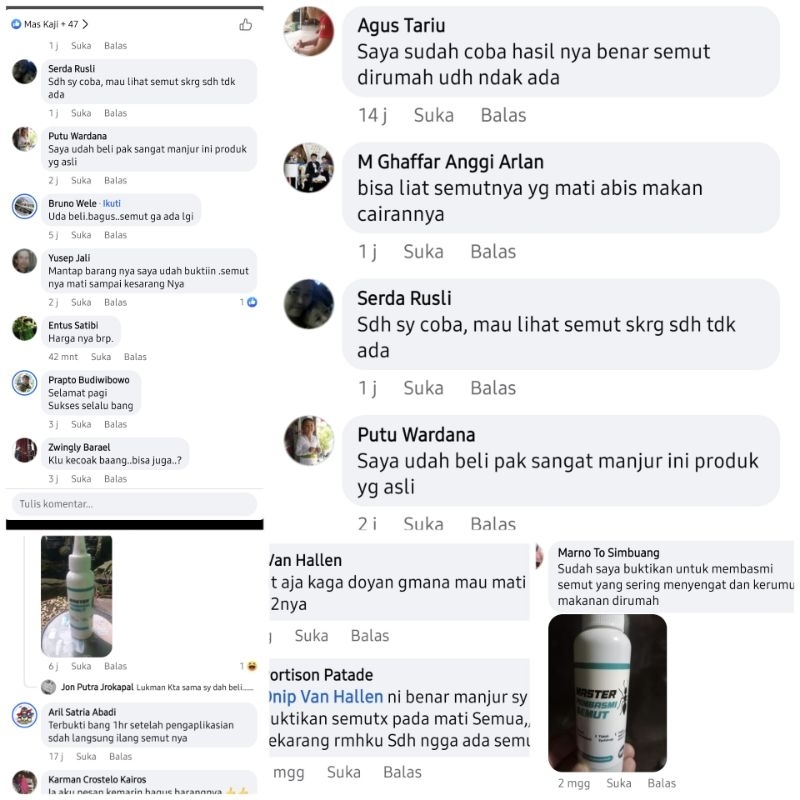The height and width of the screenshot is (800, 800).
Task: Click the blue reaction icon next to Mas Kaji
Action: click(x=16, y=24)
